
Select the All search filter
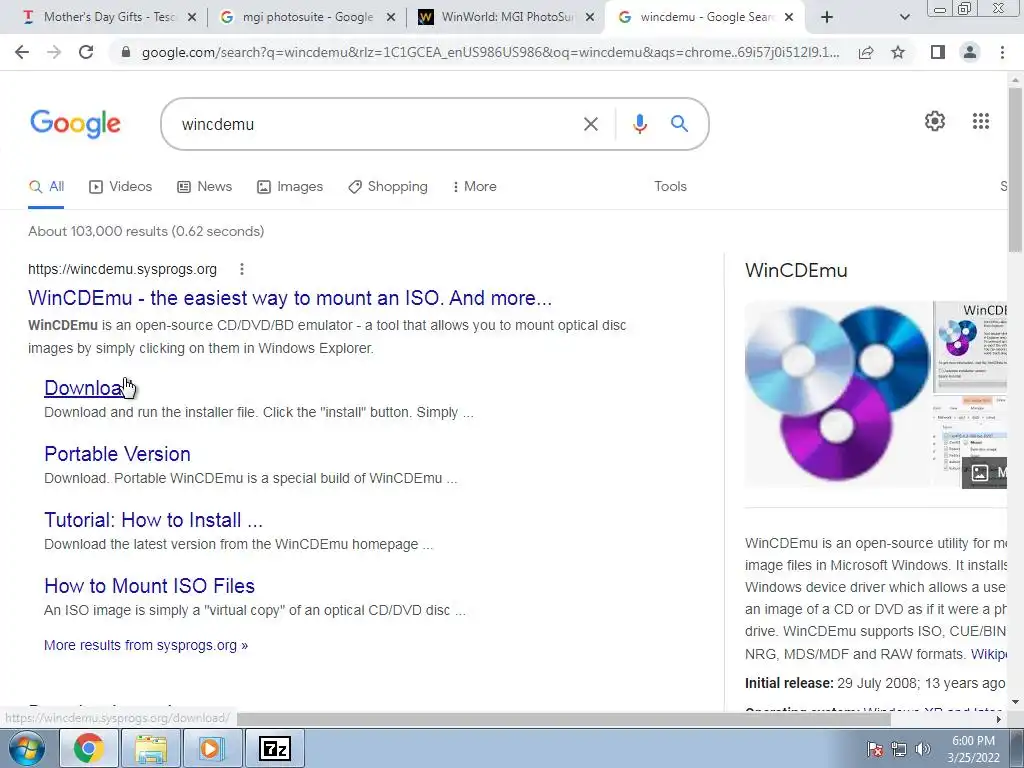46,187
